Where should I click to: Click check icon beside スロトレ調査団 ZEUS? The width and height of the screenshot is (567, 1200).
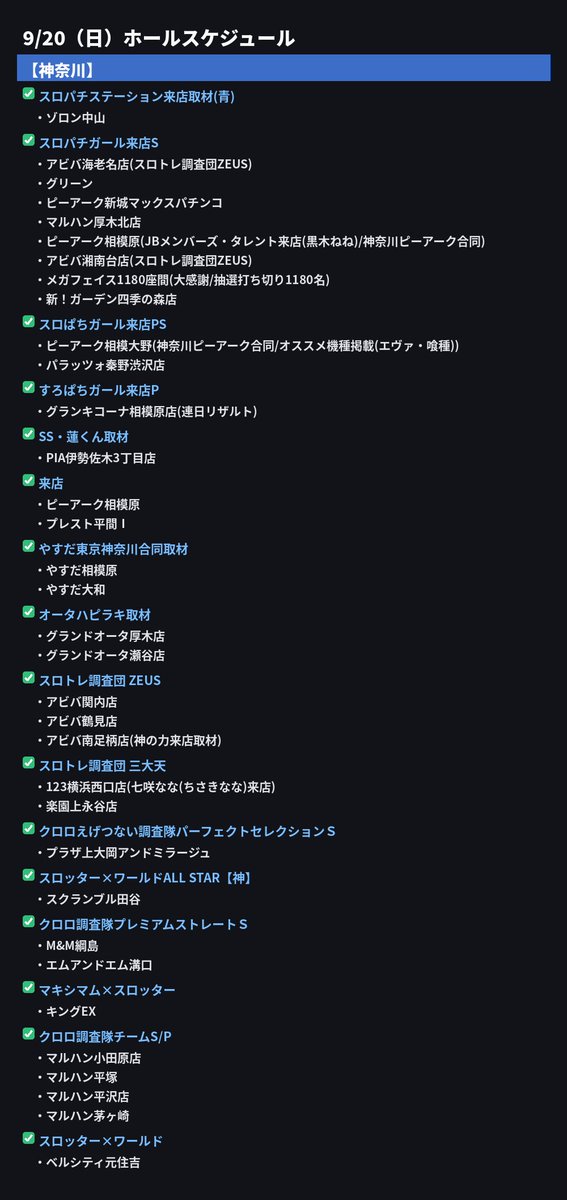coord(28,678)
